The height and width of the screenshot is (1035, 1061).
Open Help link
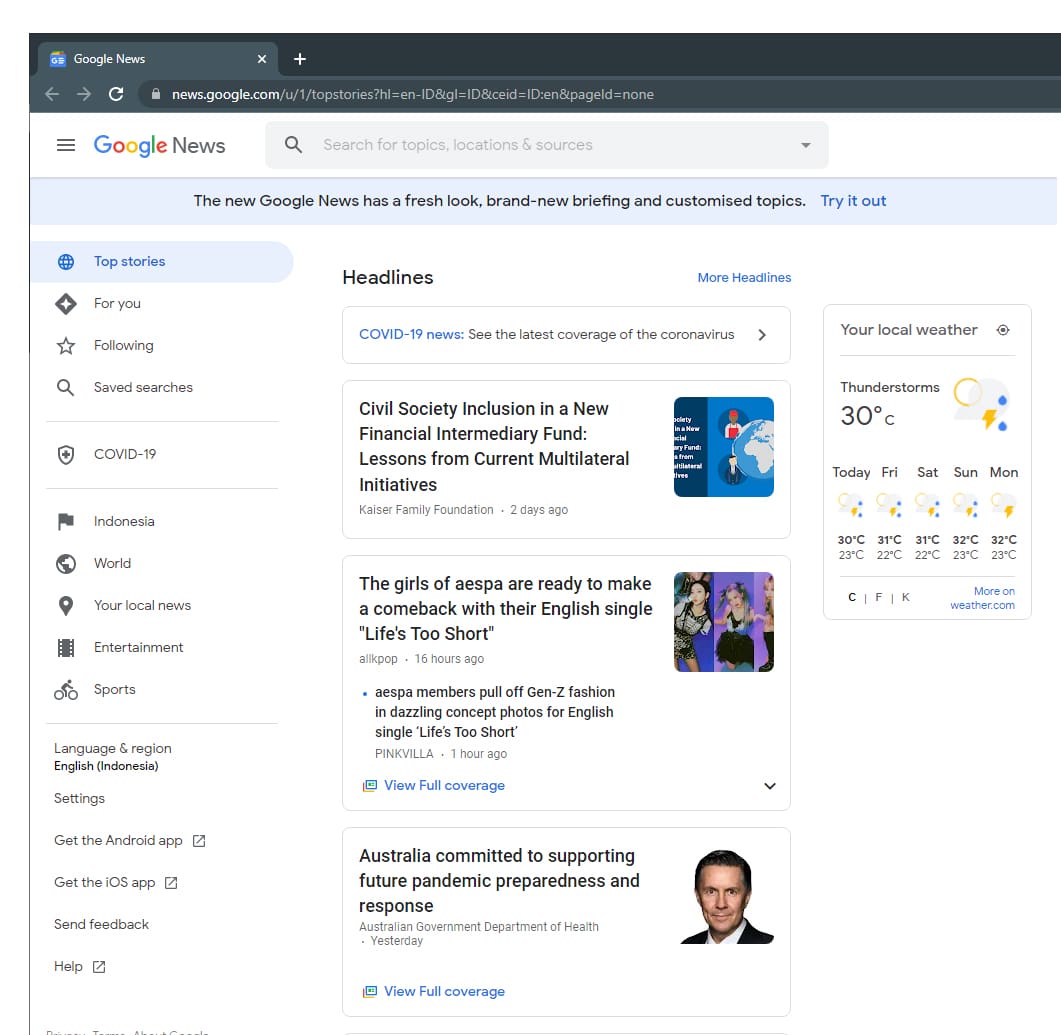[x=68, y=966]
